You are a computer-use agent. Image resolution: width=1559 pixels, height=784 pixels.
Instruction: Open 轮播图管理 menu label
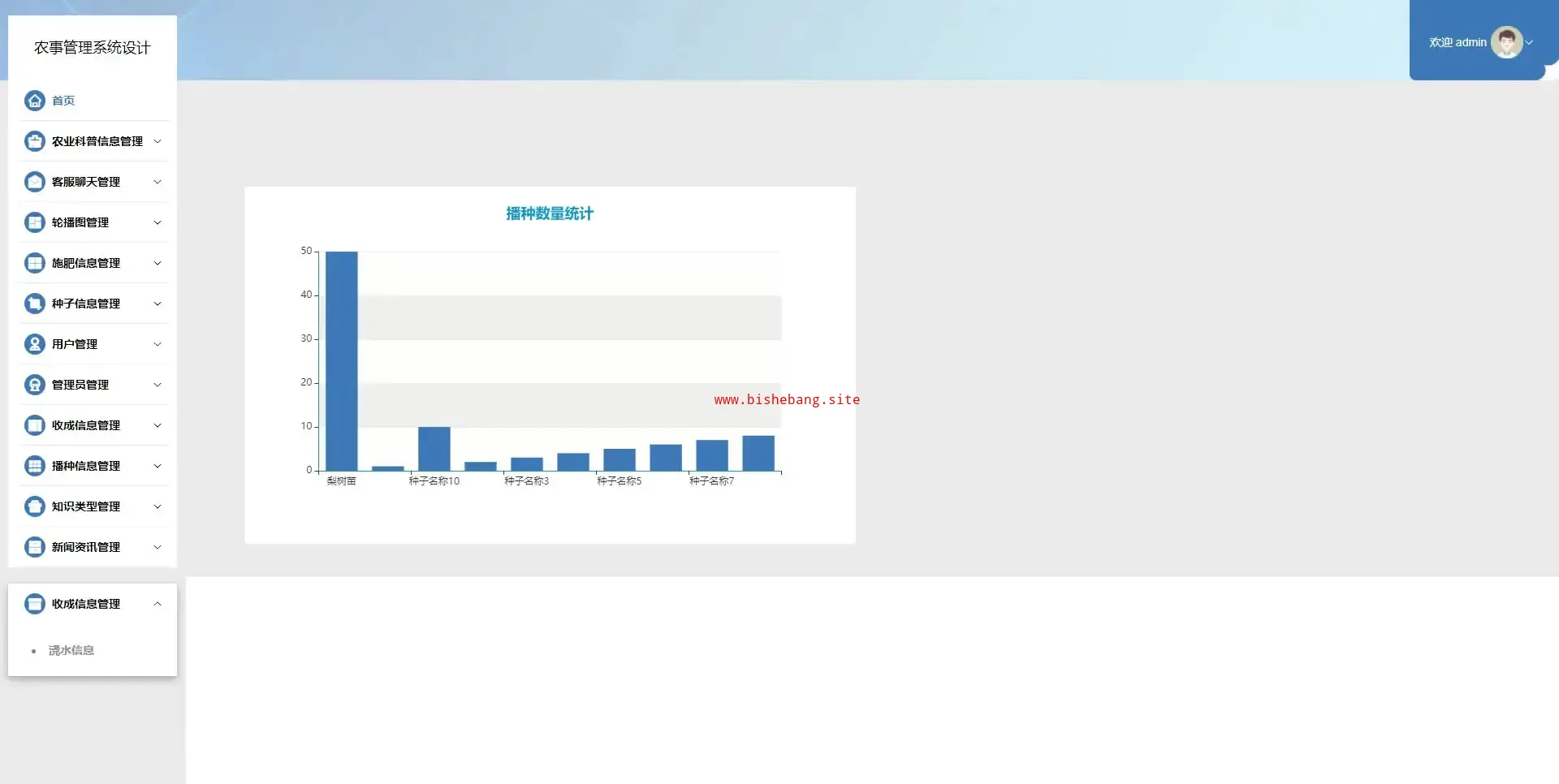pos(80,222)
